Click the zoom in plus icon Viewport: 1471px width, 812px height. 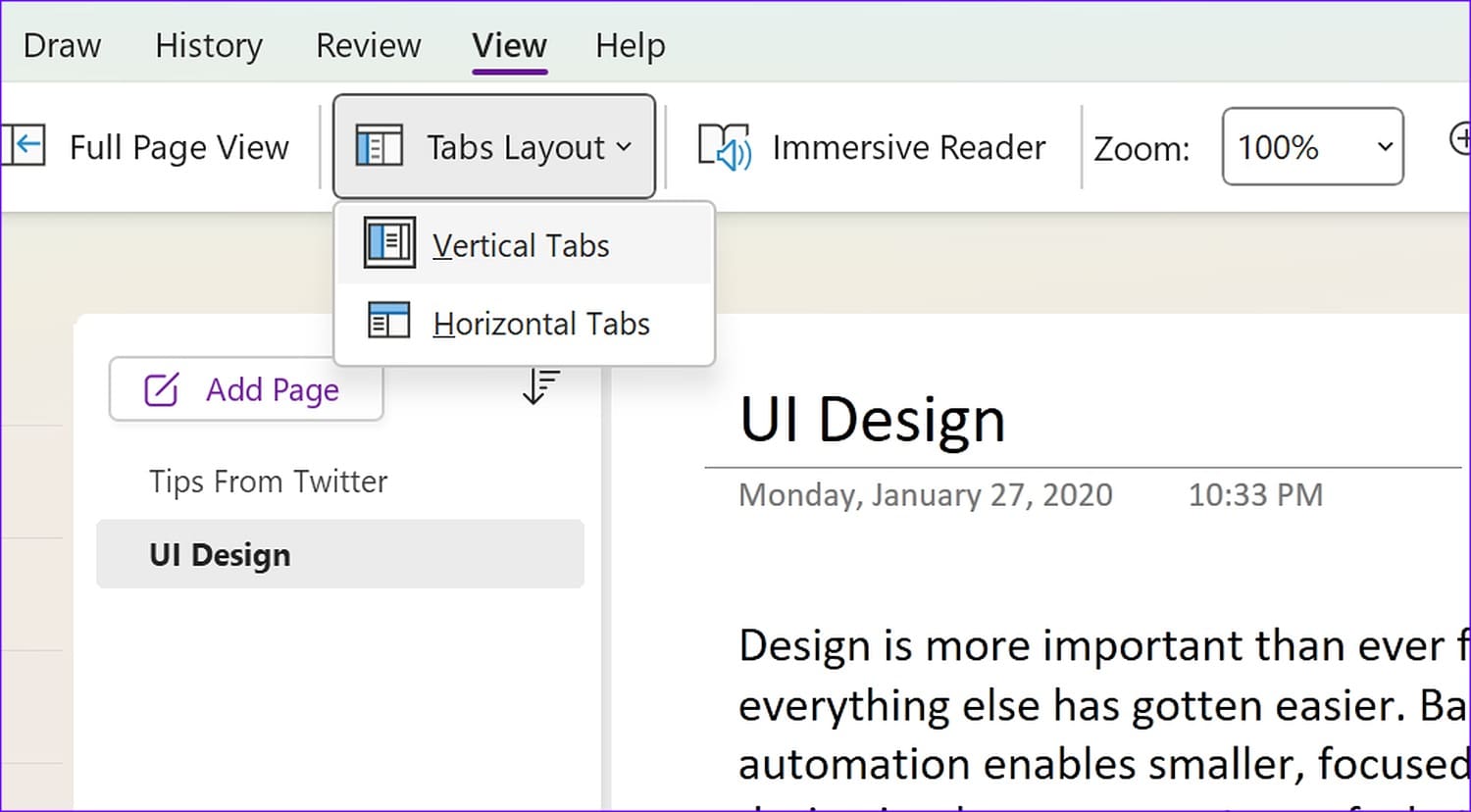point(1459,138)
